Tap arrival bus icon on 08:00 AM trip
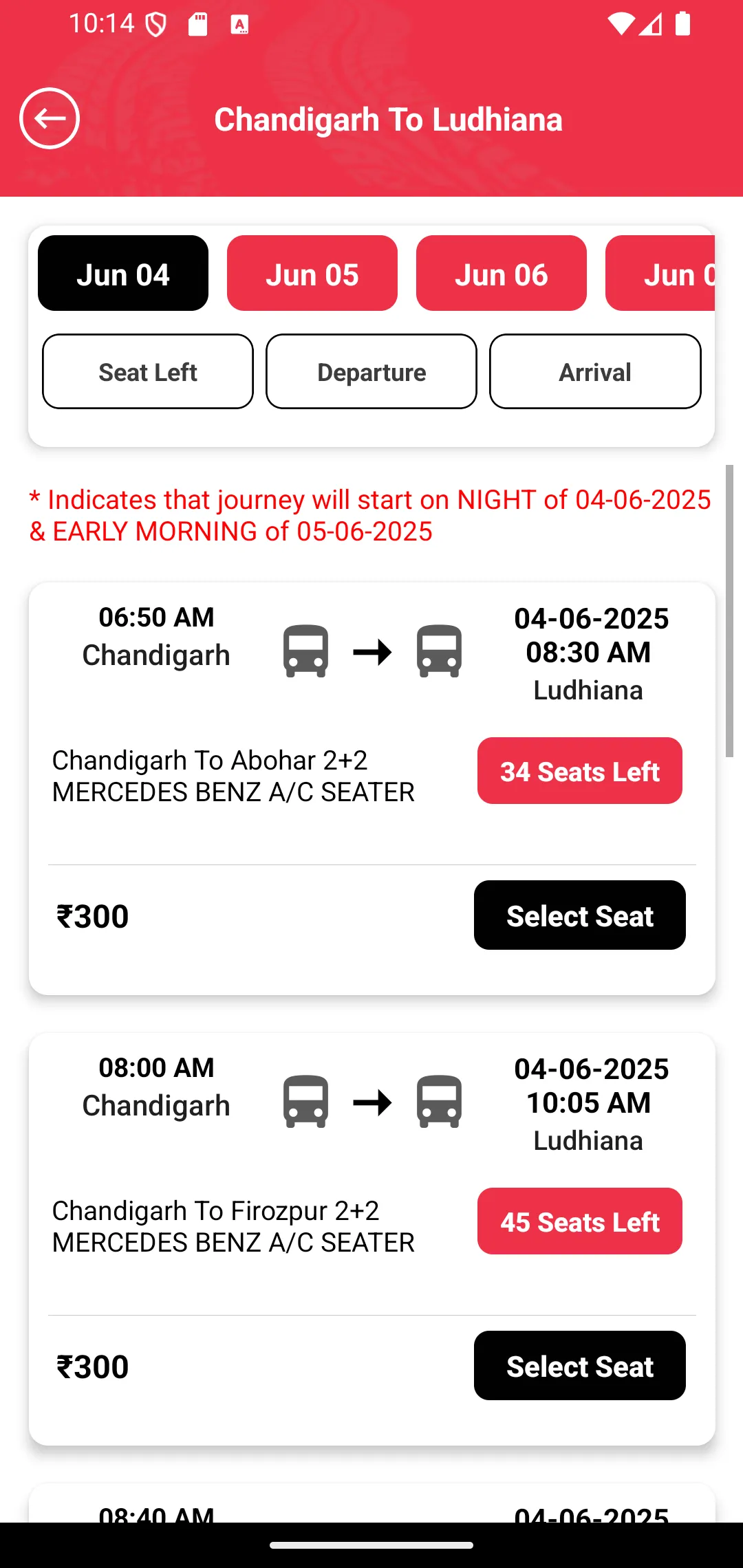Viewport: 743px width, 1568px height. (439, 1101)
